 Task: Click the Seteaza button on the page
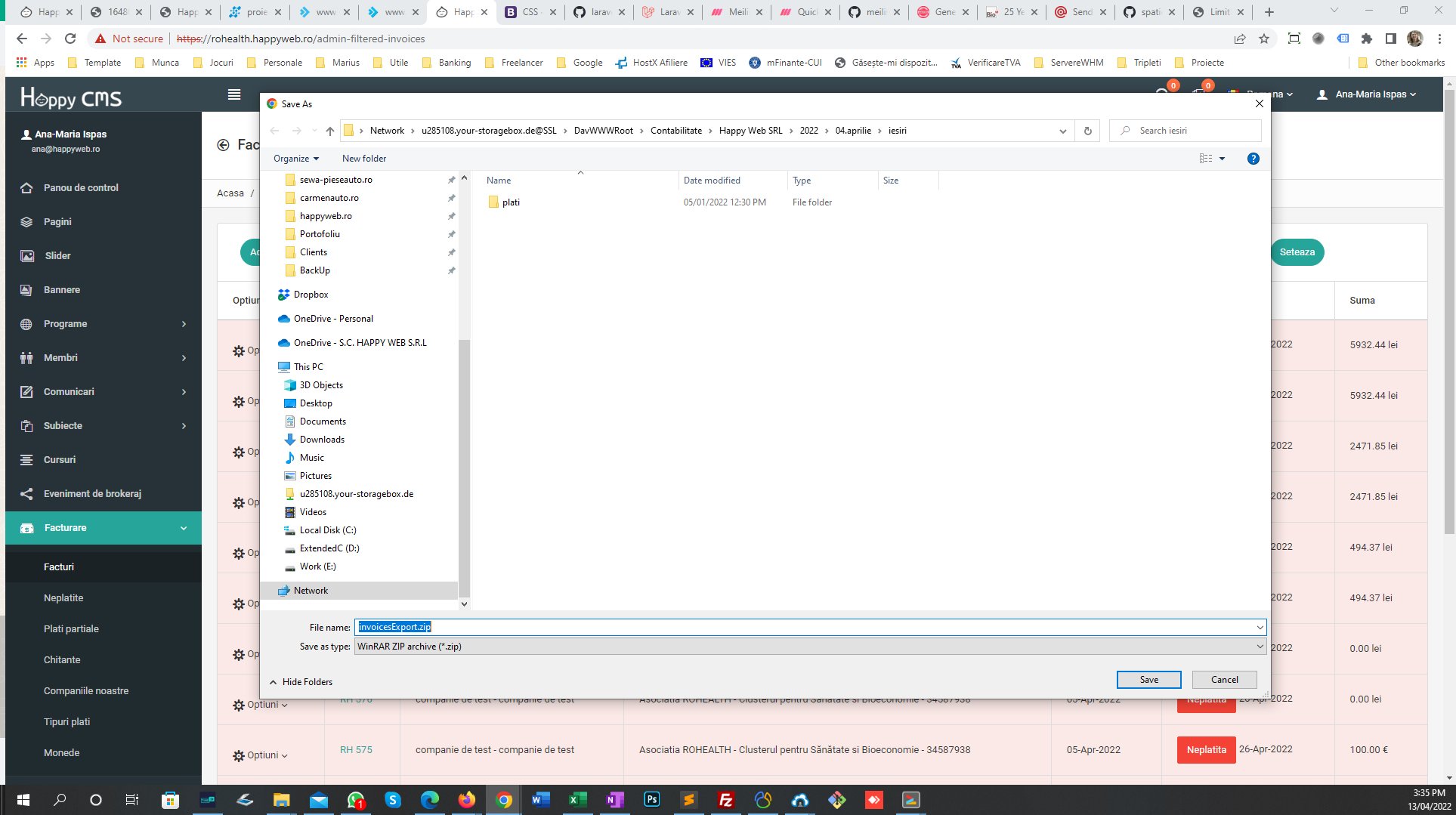tap(1297, 252)
